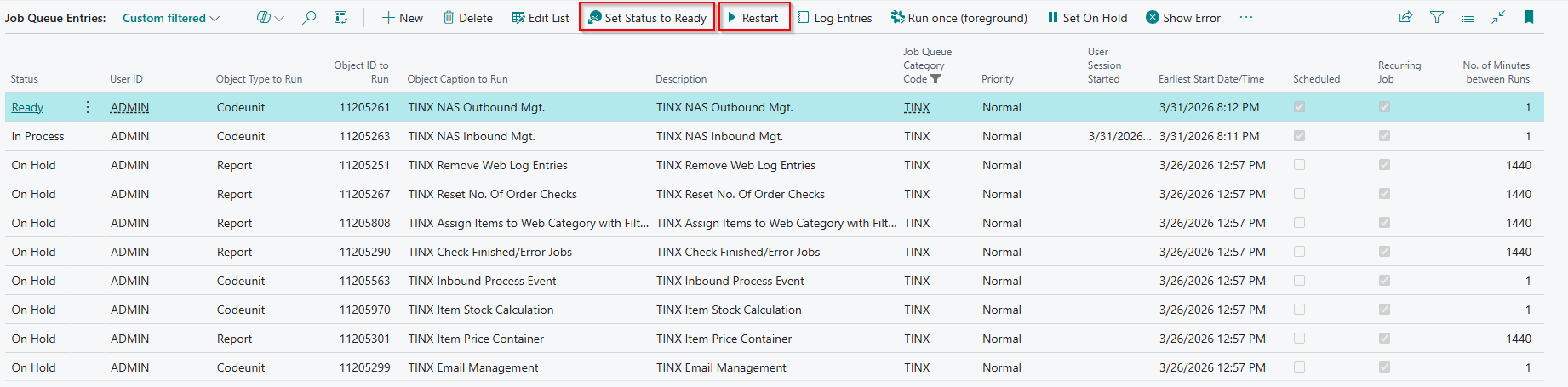
Task: Click the Edit List grid icon
Action: coord(518,18)
